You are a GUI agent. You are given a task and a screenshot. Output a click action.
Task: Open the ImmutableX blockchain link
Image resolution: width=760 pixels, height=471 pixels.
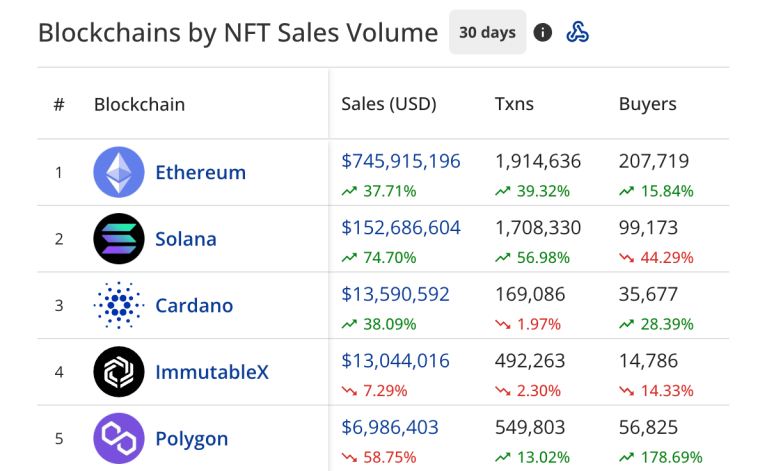(212, 372)
